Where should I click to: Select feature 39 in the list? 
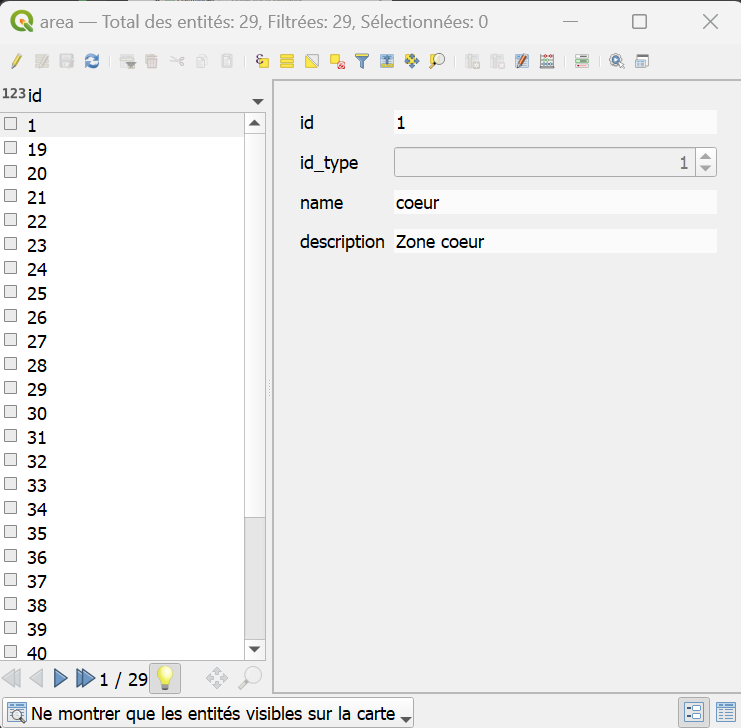click(x=123, y=629)
